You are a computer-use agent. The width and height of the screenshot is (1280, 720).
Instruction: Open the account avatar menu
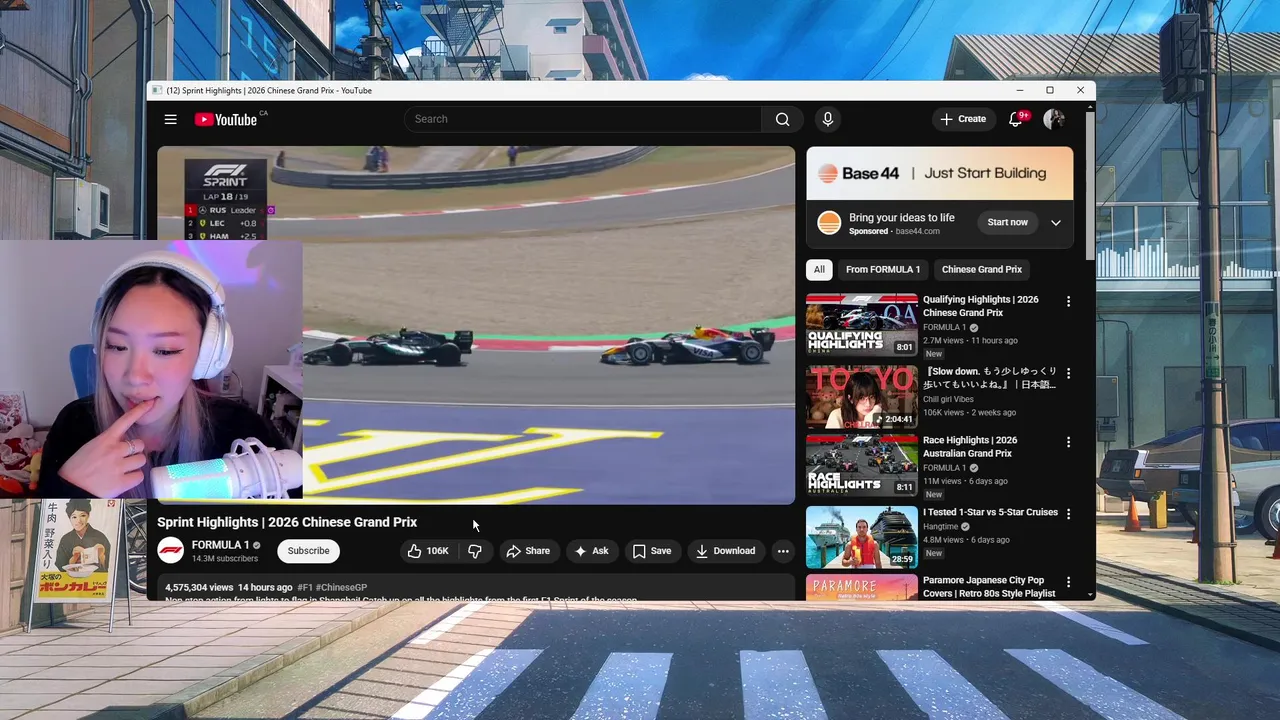[x=1053, y=119]
